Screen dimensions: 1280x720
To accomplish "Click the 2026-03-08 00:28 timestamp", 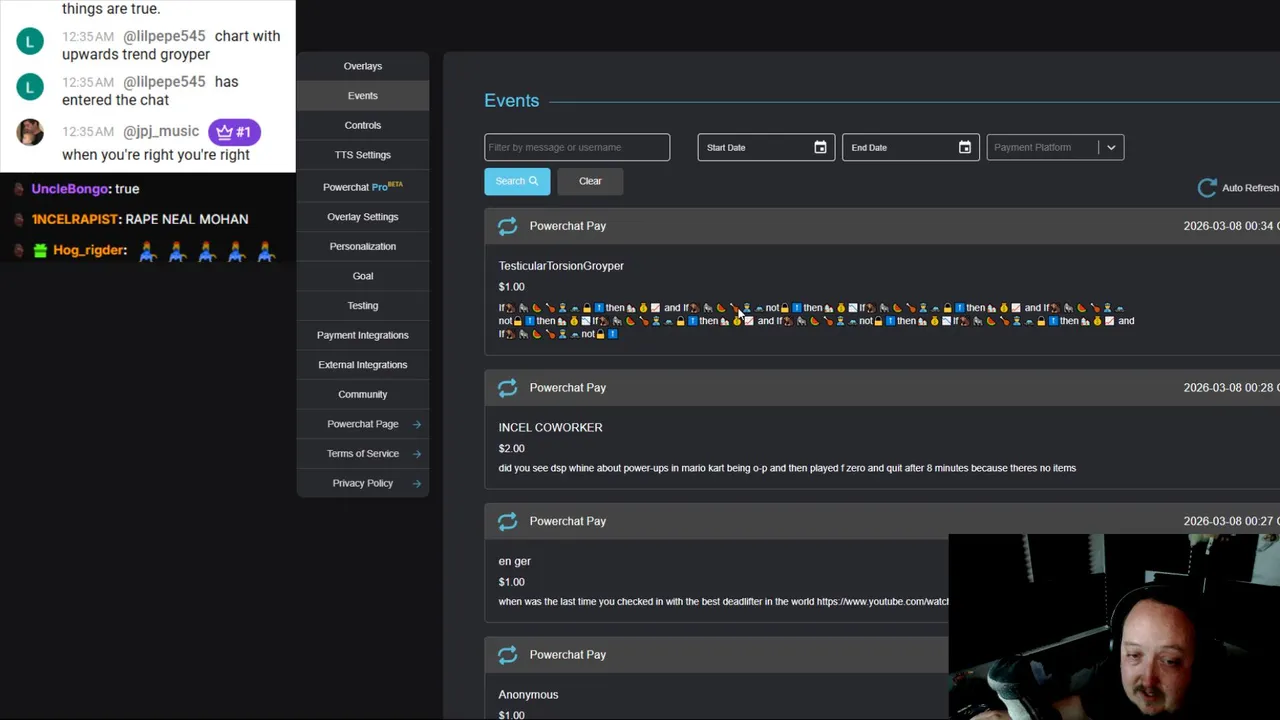I will tap(1231, 388).
